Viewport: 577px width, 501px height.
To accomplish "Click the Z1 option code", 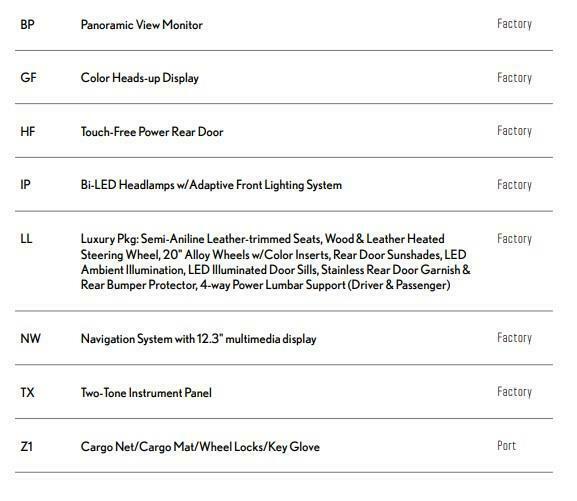I will [26, 447].
